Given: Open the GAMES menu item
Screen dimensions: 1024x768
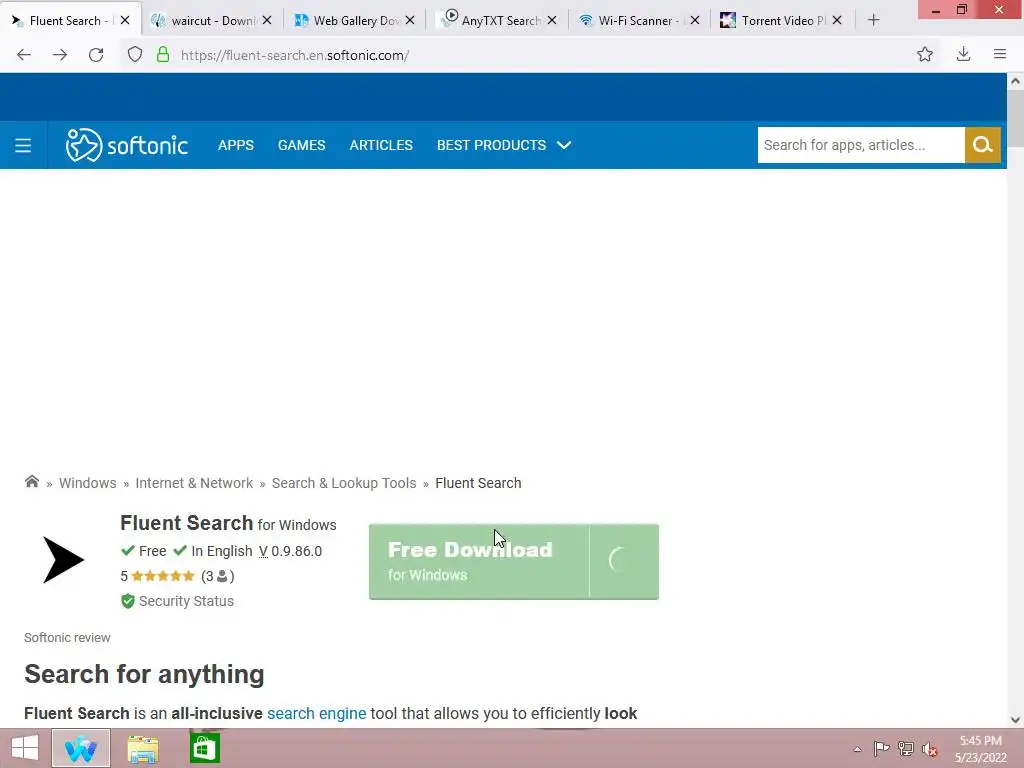Looking at the screenshot, I should tap(302, 145).
